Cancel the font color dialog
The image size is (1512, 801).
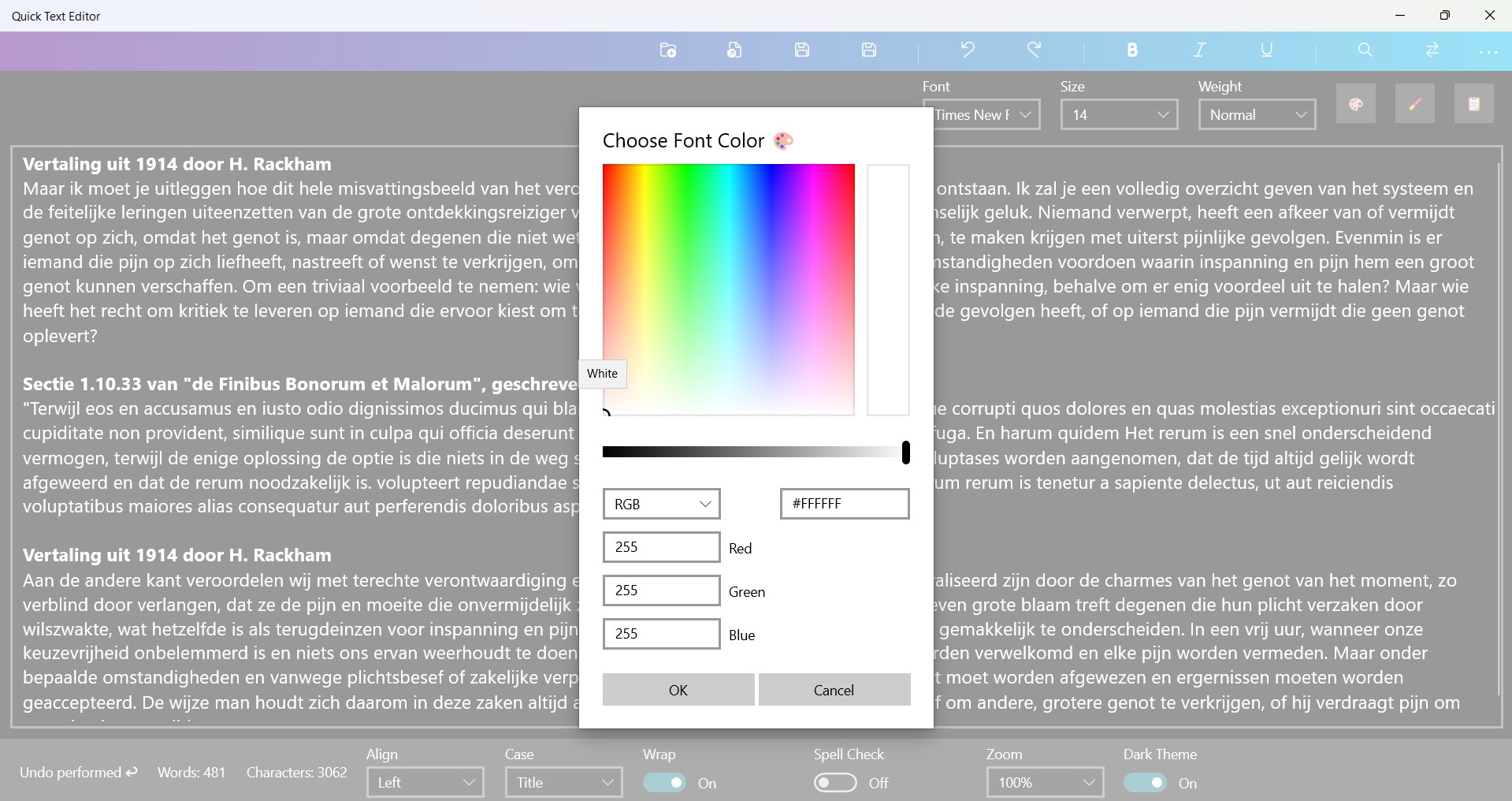[834, 690]
